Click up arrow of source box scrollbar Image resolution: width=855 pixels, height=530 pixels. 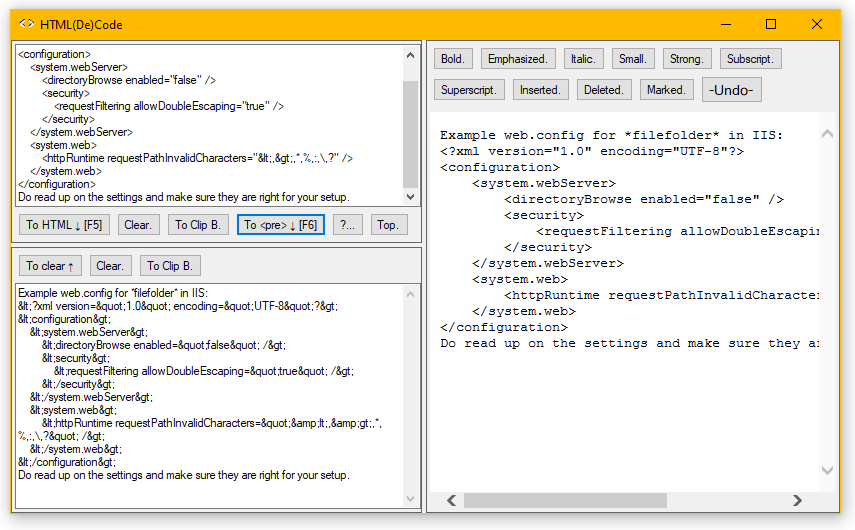411,55
